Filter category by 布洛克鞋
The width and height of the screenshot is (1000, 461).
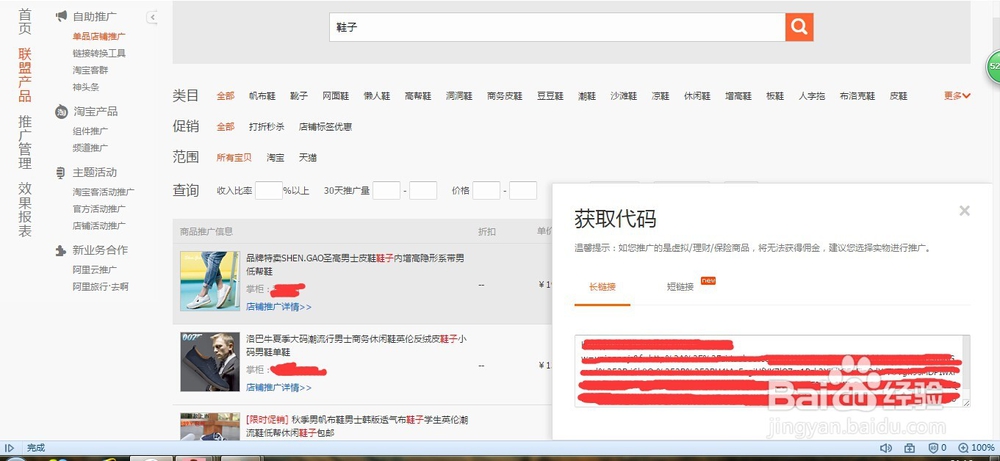coord(857,96)
